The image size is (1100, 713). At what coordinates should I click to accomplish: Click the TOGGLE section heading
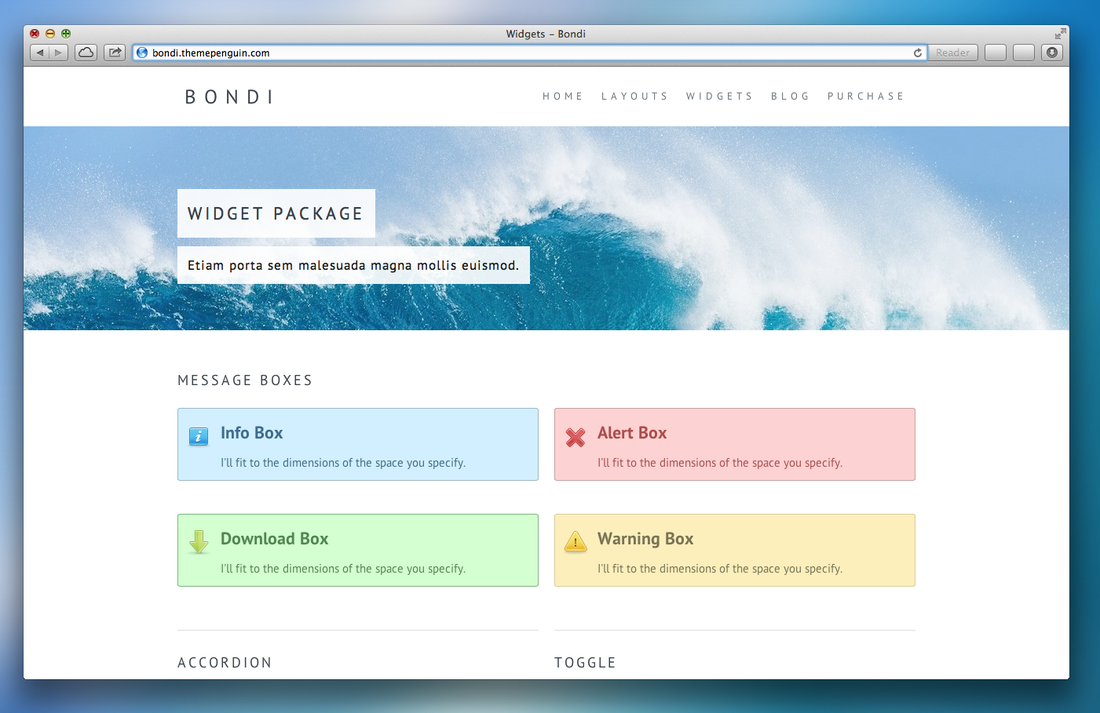click(x=585, y=662)
